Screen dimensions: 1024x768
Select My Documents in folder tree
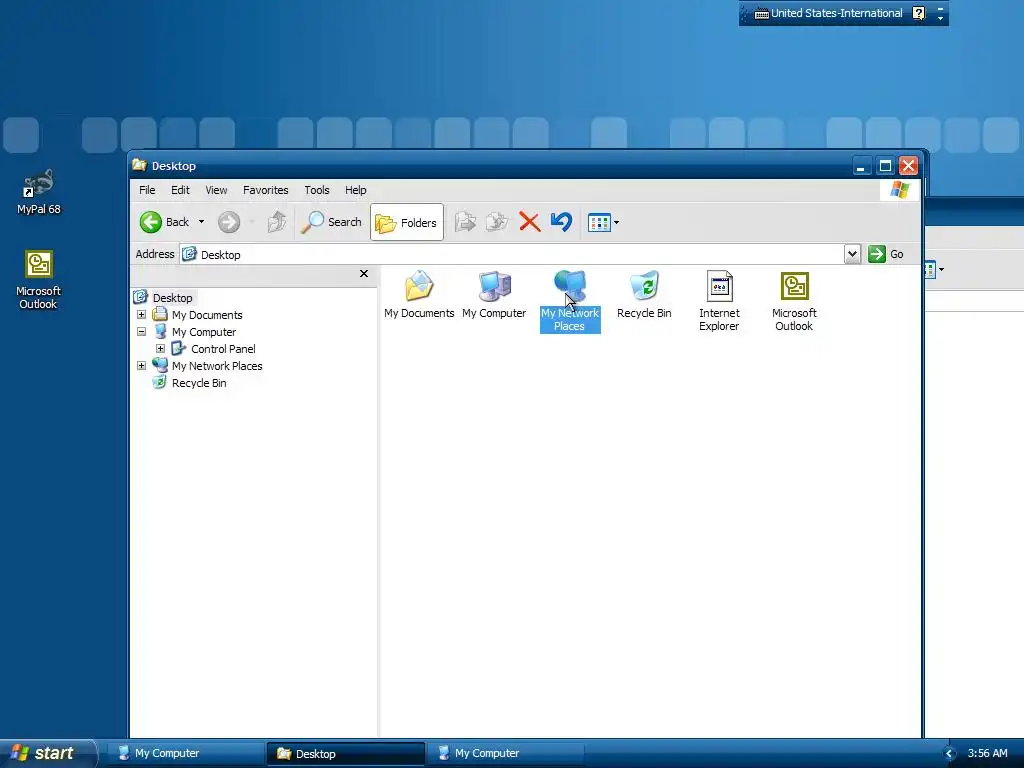point(207,315)
